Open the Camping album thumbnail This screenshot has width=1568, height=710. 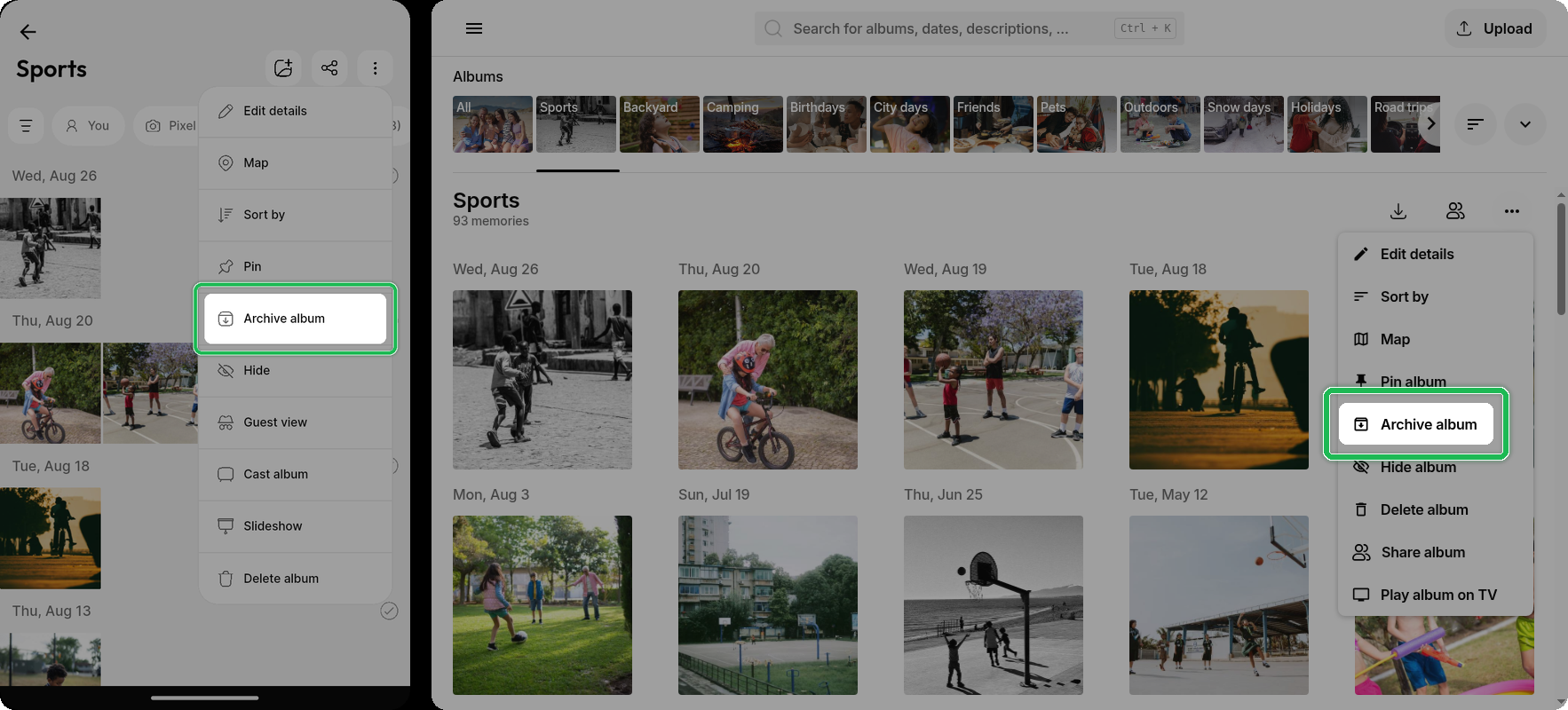[743, 124]
